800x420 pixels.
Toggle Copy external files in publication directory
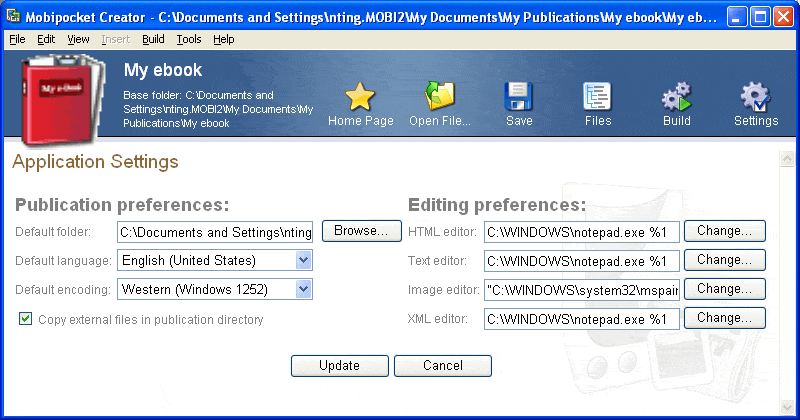[25, 319]
